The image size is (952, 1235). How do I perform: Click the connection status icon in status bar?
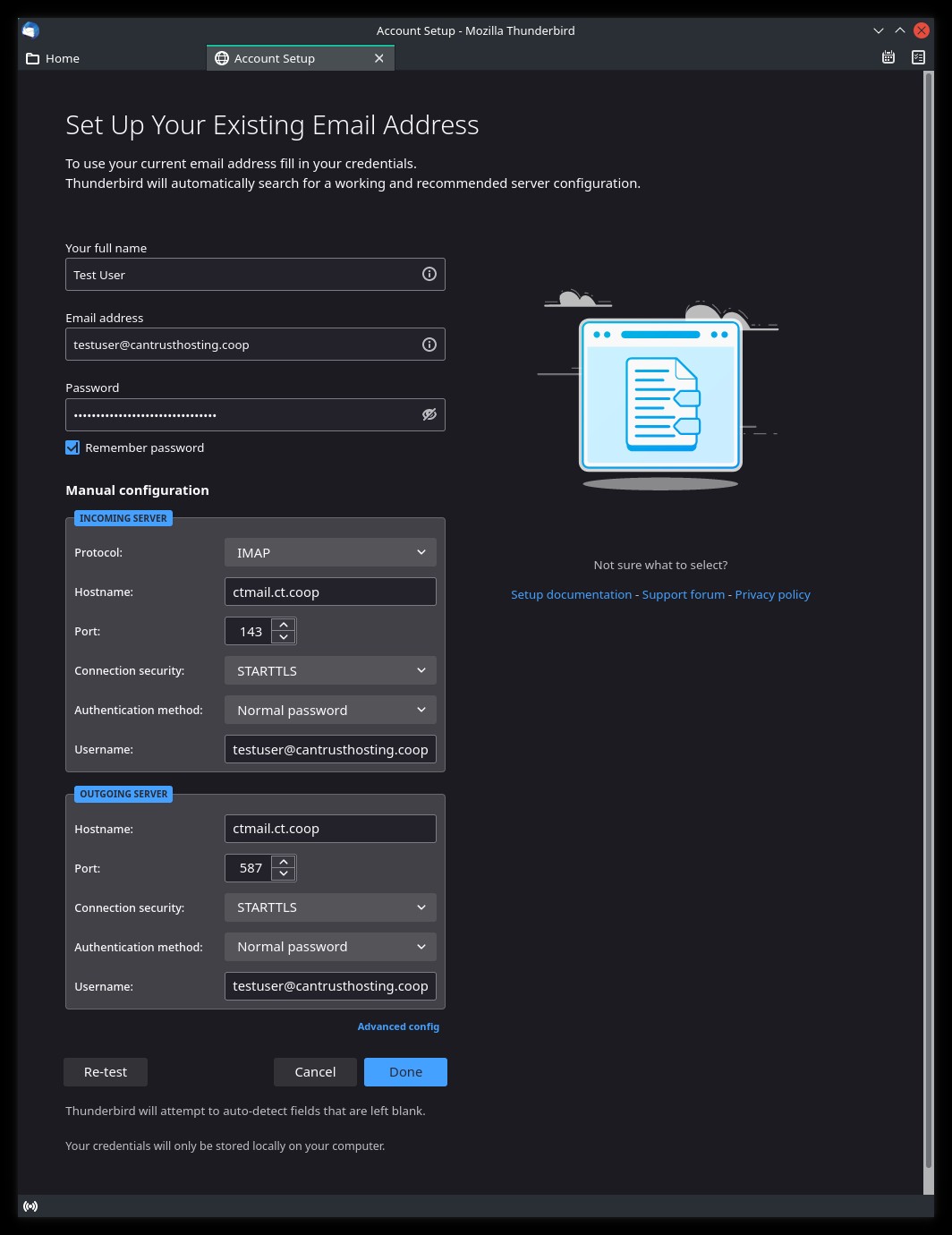30,1206
